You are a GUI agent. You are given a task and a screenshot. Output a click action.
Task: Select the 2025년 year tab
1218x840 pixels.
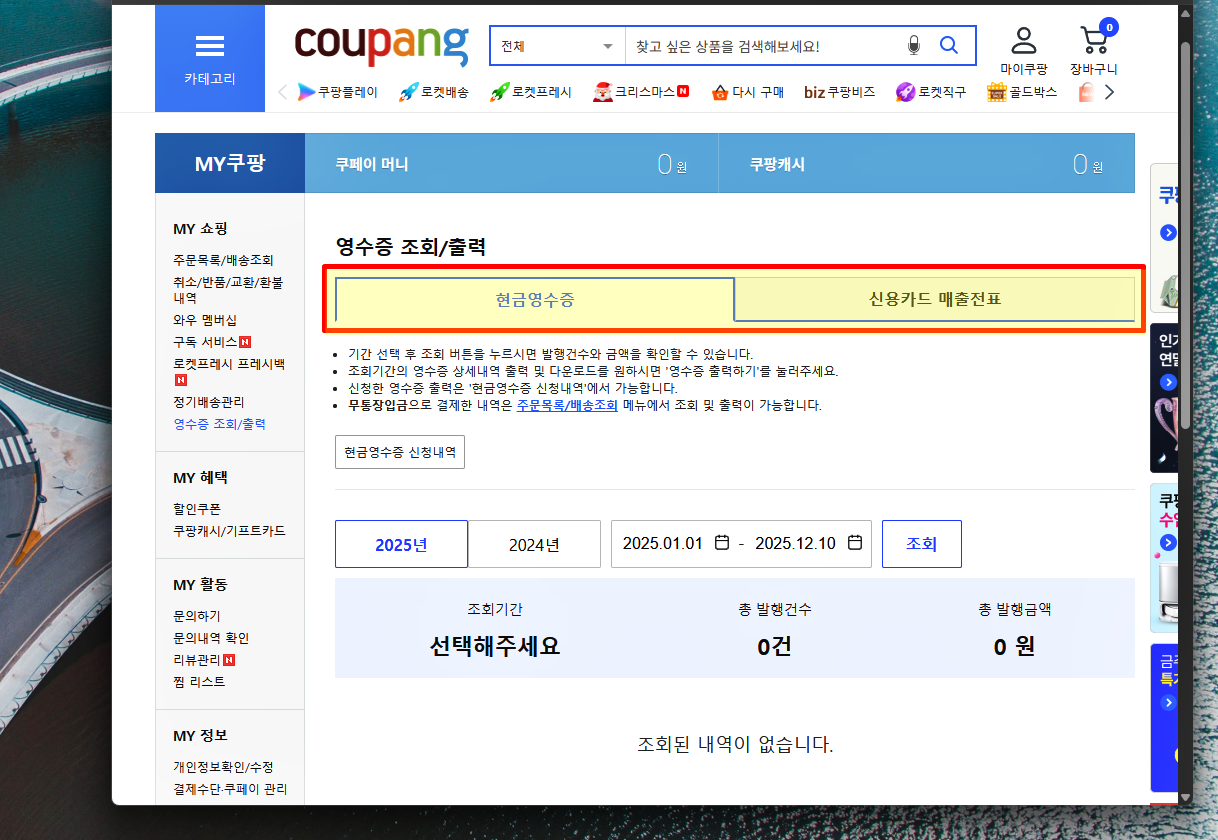401,544
